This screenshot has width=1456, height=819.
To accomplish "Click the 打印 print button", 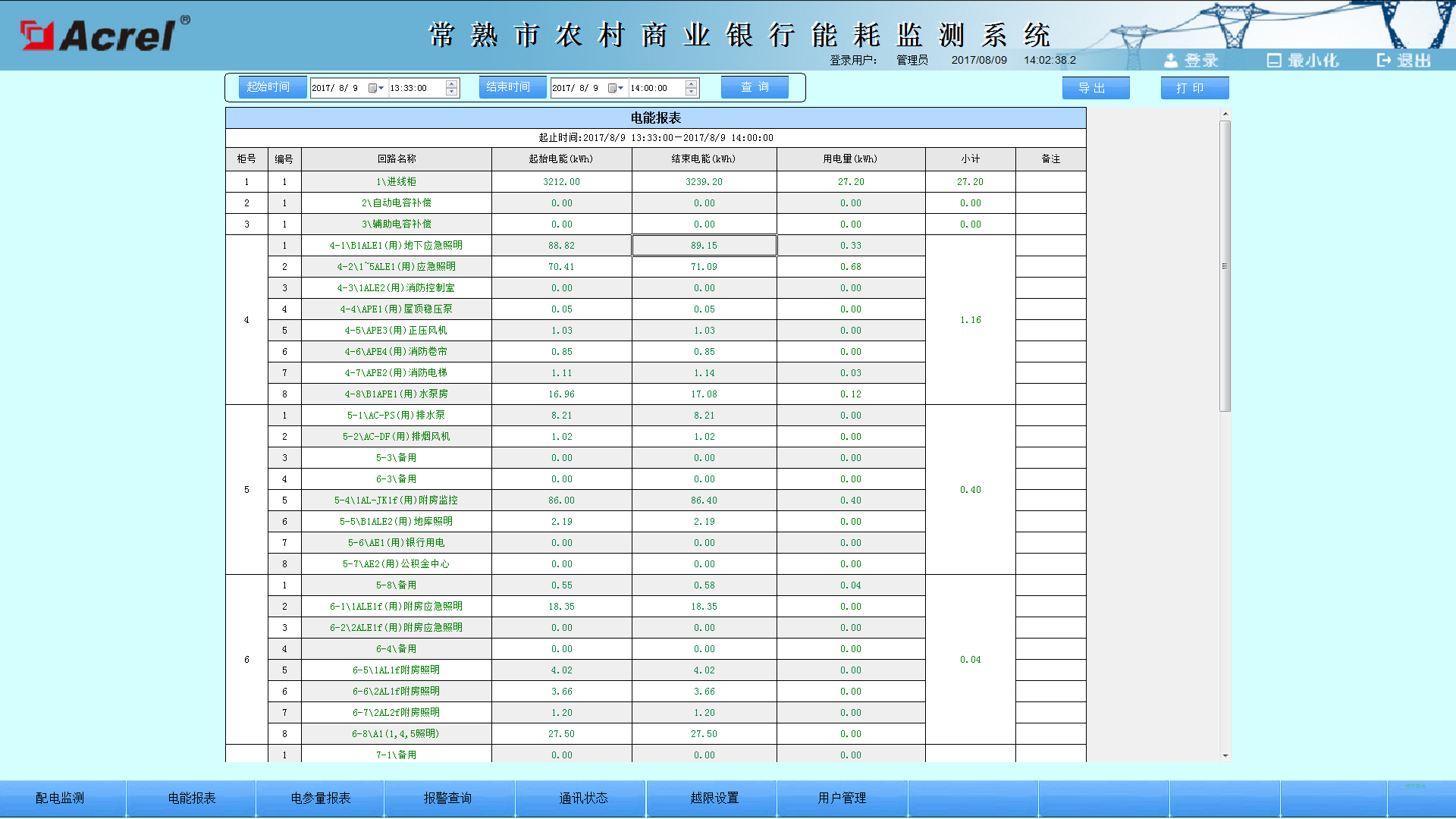I will coord(1194,88).
